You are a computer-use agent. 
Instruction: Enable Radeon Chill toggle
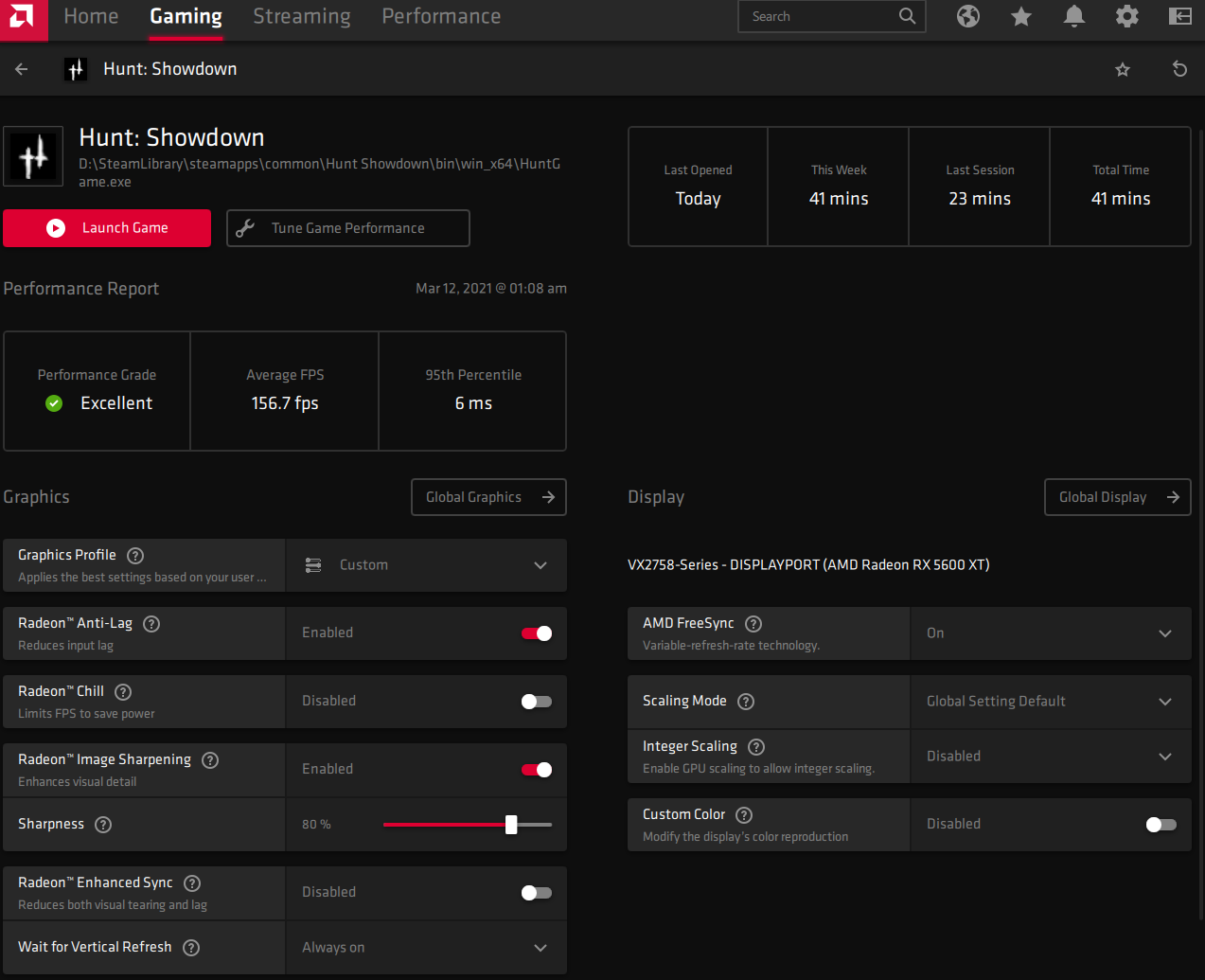[537, 702]
